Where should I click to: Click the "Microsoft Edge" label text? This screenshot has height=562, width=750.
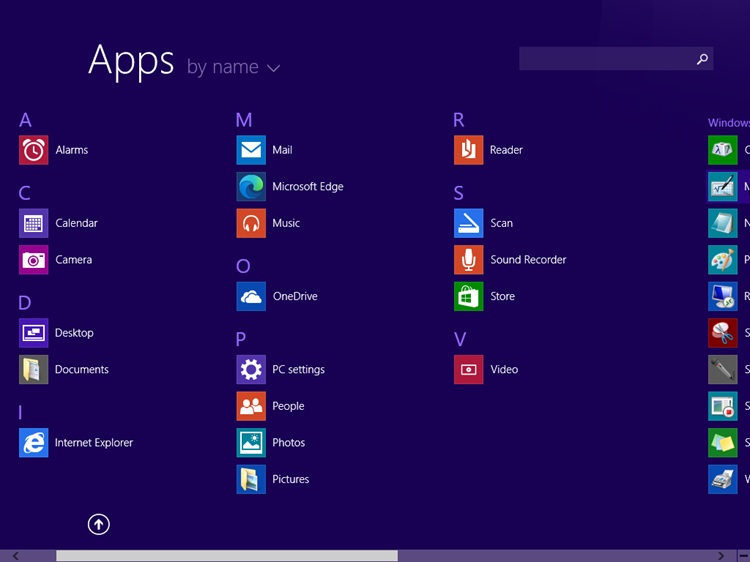tap(308, 187)
